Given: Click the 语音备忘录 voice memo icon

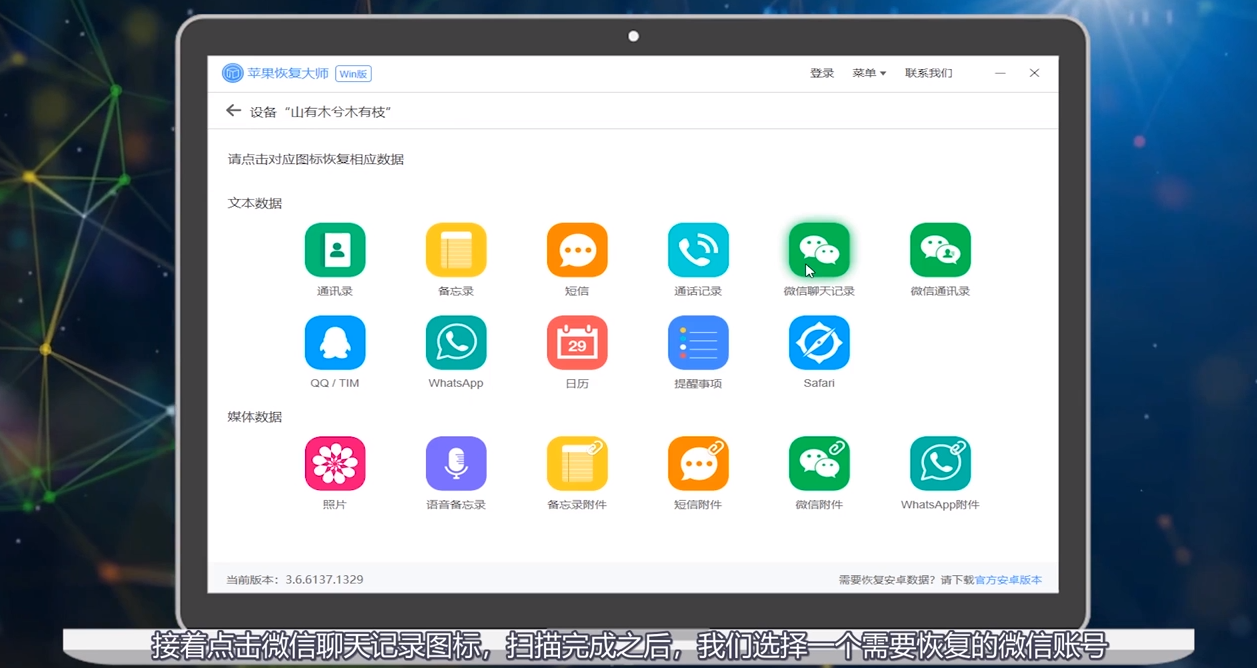Looking at the screenshot, I should [456, 464].
